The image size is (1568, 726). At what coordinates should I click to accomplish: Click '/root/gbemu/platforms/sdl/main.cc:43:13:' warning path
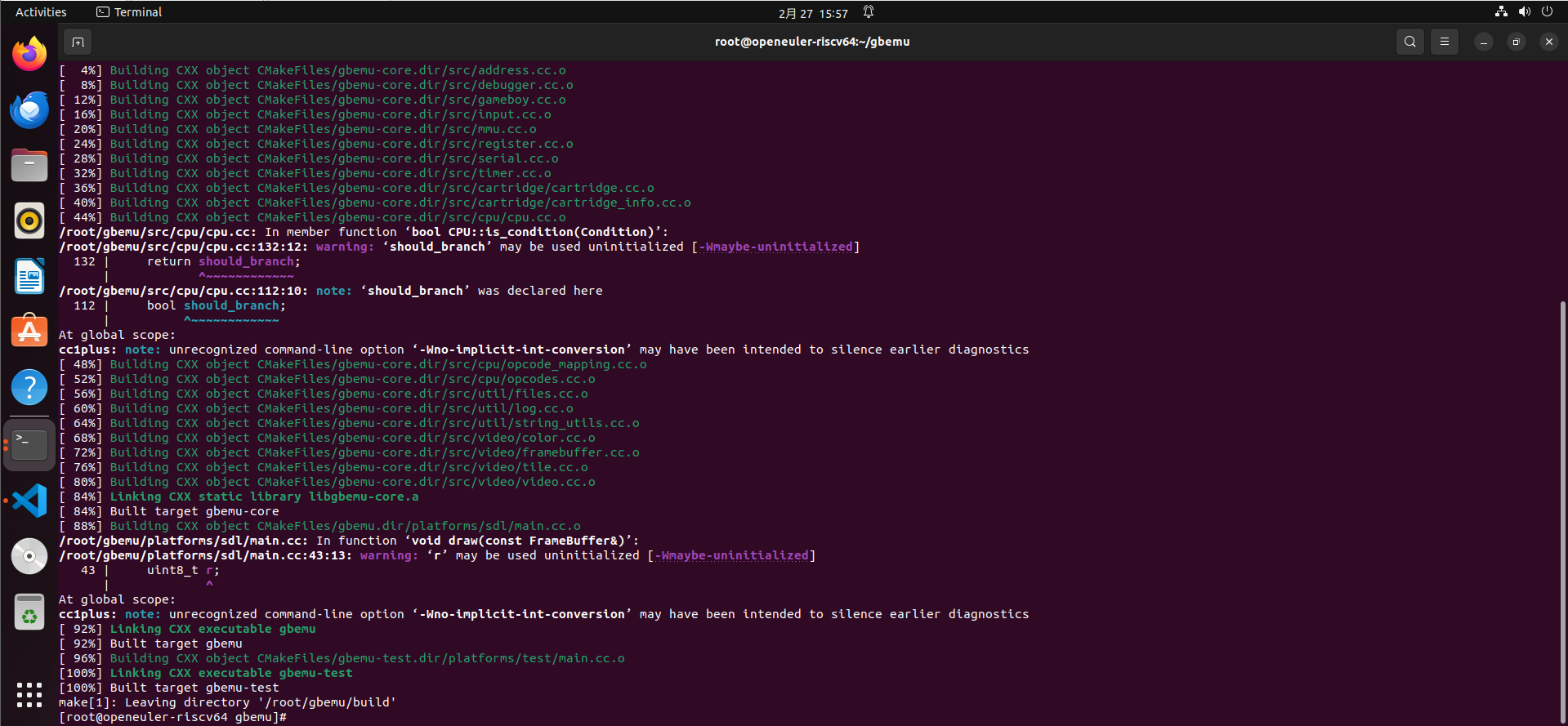(x=205, y=555)
